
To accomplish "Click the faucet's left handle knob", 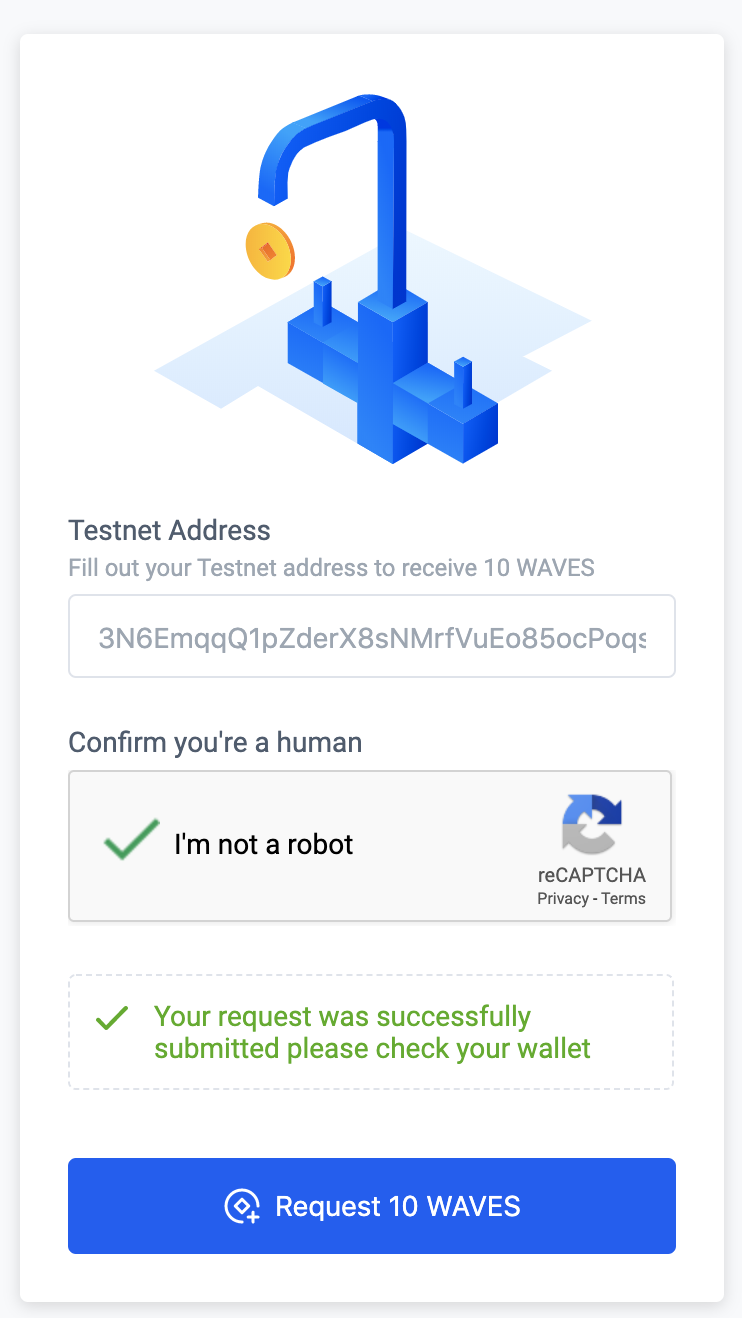I will (322, 302).
